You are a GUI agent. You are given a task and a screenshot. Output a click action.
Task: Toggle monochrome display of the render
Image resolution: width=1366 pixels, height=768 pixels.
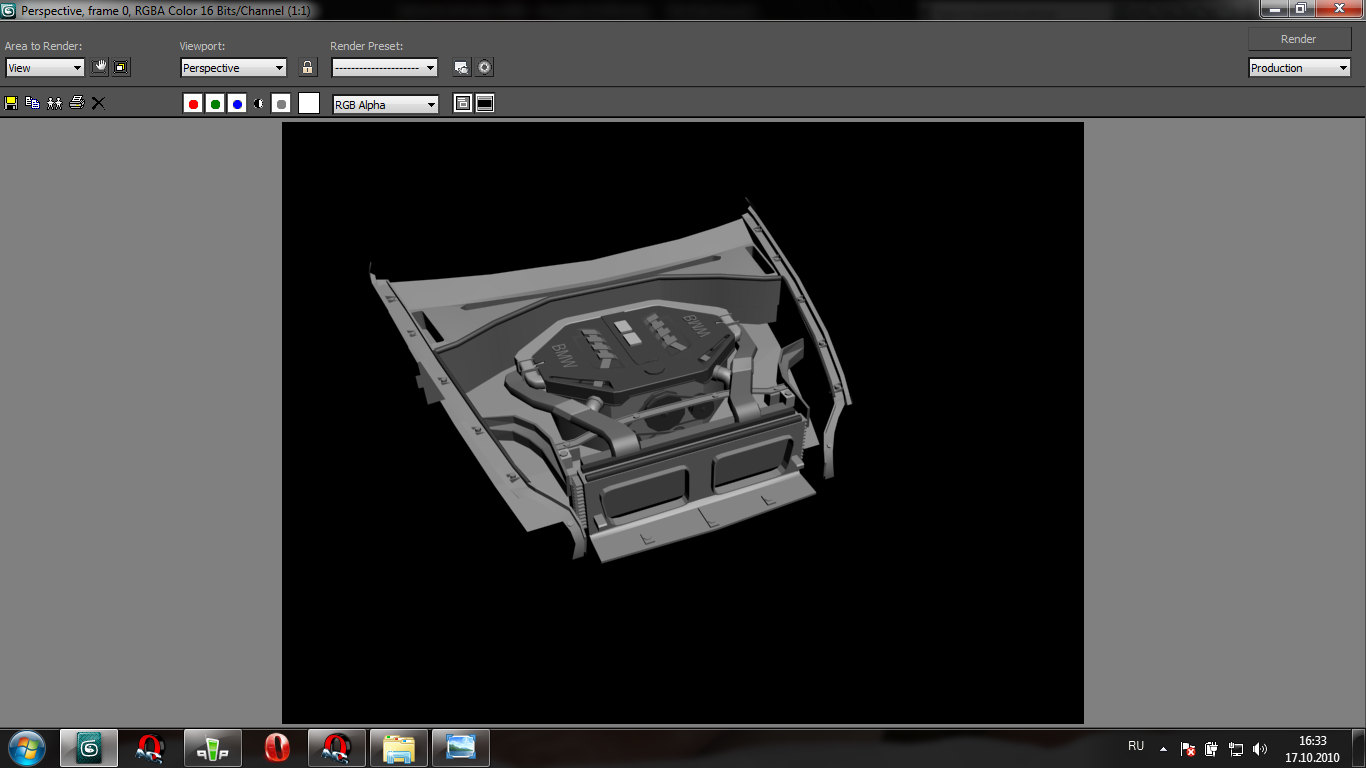[281, 104]
